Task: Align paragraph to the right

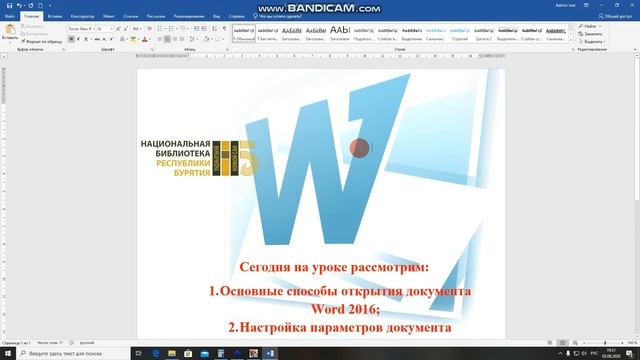Action: pyautogui.click(x=175, y=39)
